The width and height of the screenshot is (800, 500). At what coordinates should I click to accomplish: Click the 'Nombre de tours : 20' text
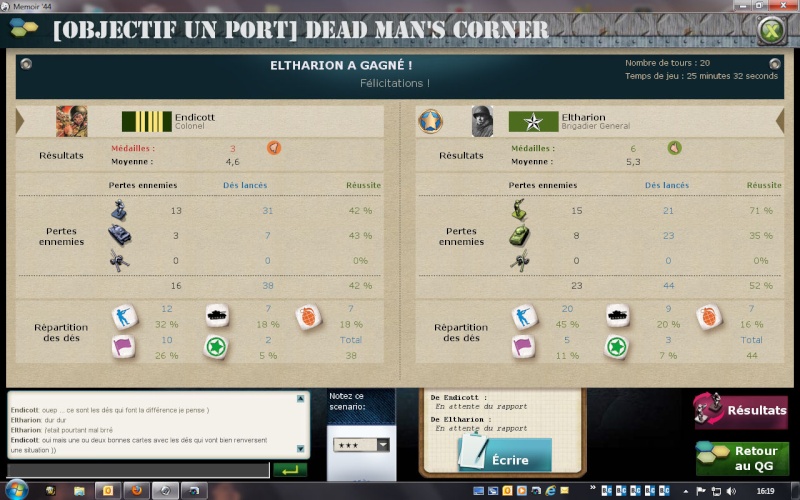tap(667, 63)
